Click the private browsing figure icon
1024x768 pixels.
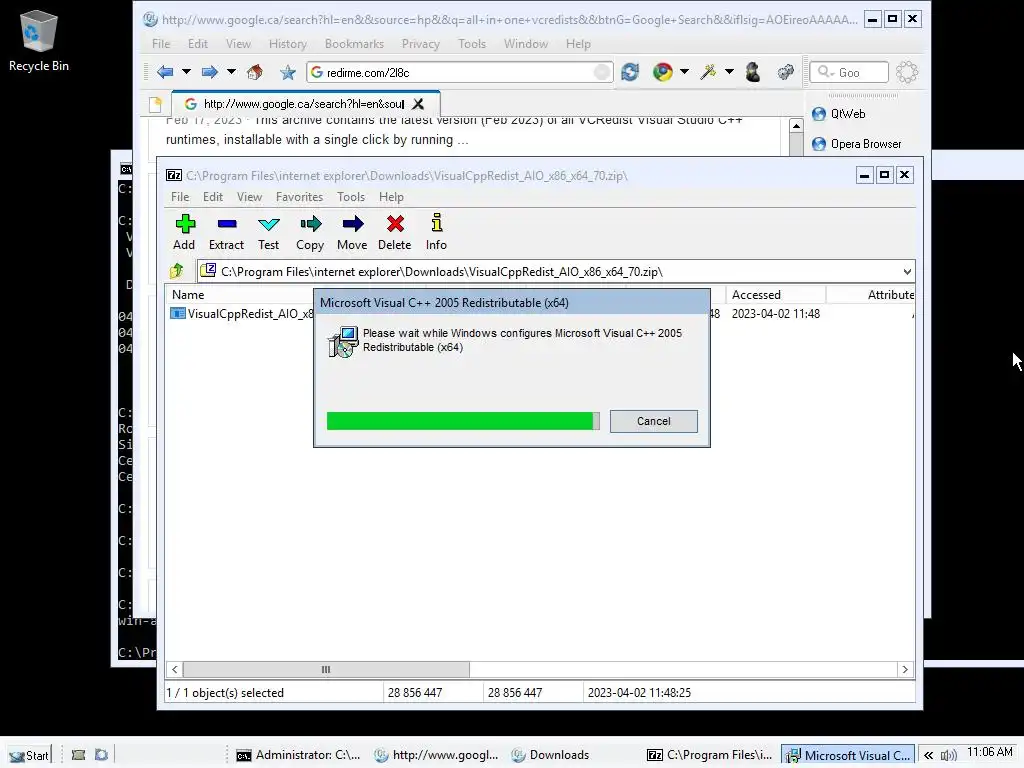pos(753,72)
